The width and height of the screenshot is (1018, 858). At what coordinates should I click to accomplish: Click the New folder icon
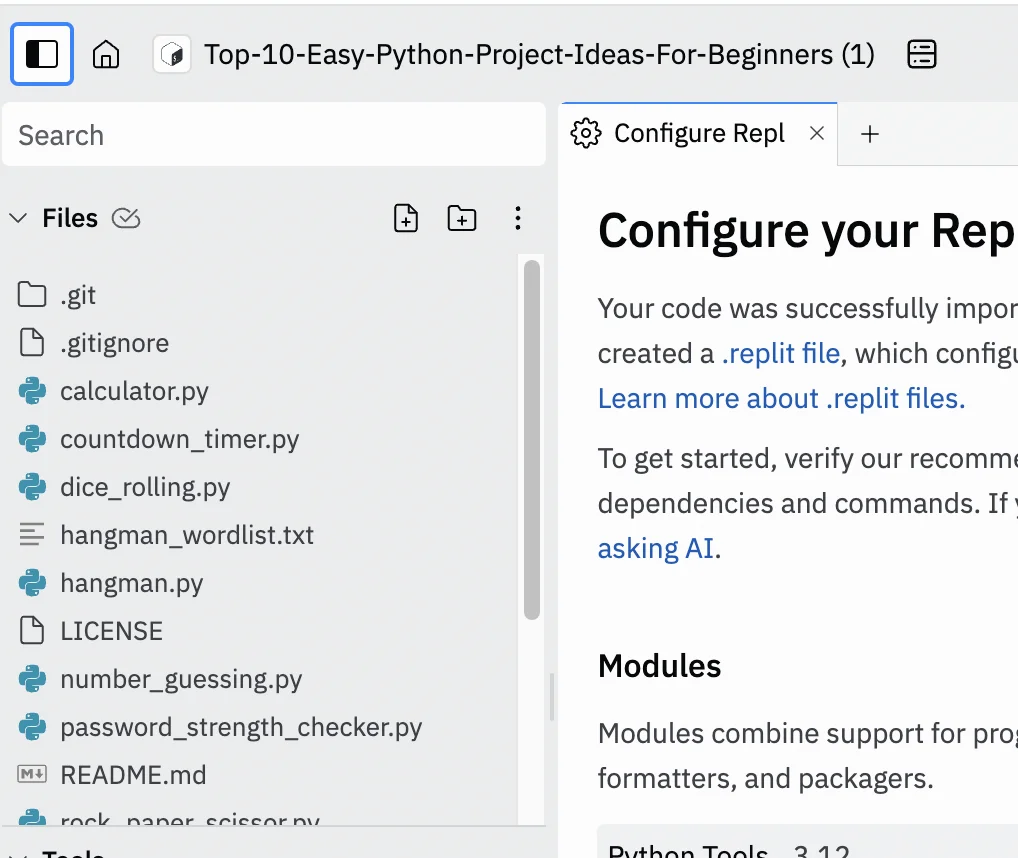[x=461, y=218]
